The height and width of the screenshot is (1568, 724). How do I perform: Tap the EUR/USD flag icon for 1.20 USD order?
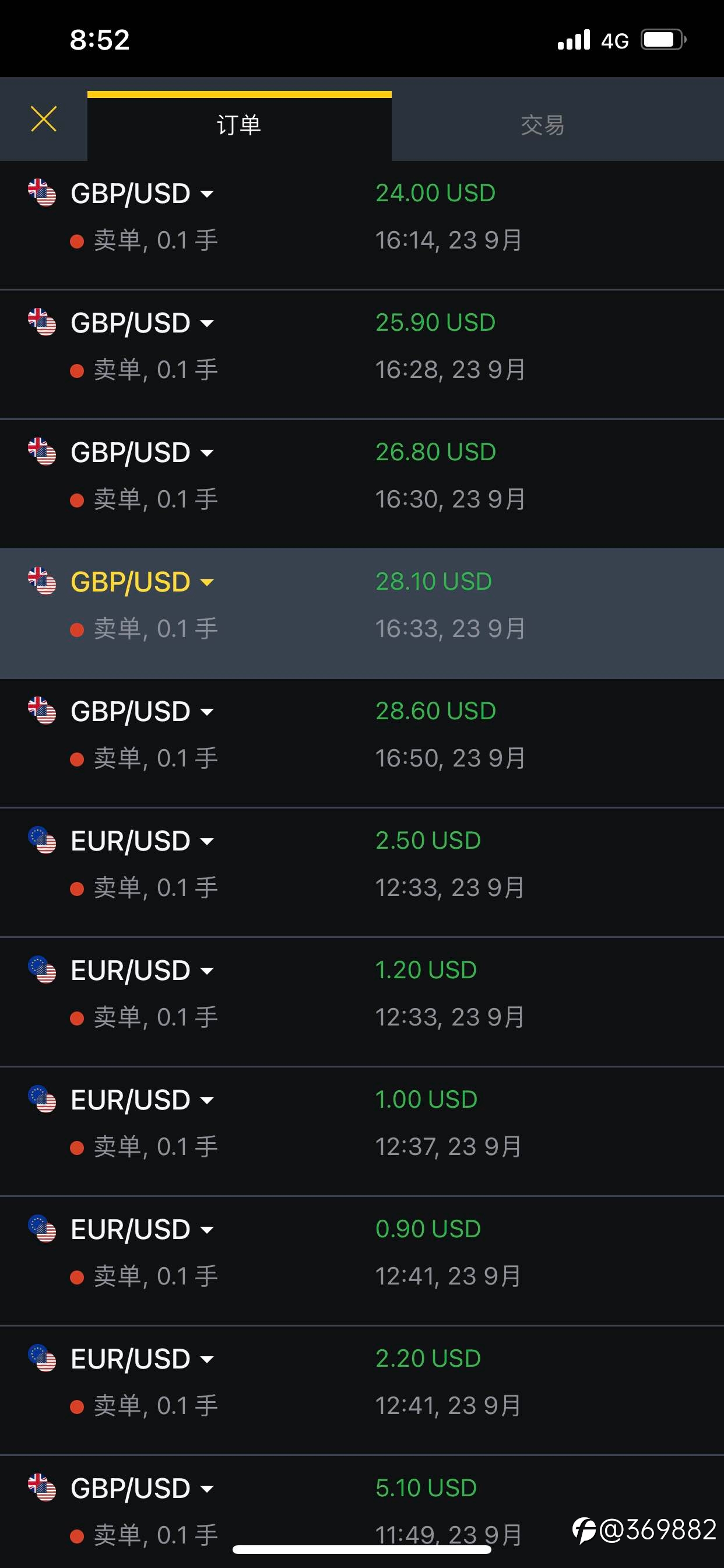42,970
